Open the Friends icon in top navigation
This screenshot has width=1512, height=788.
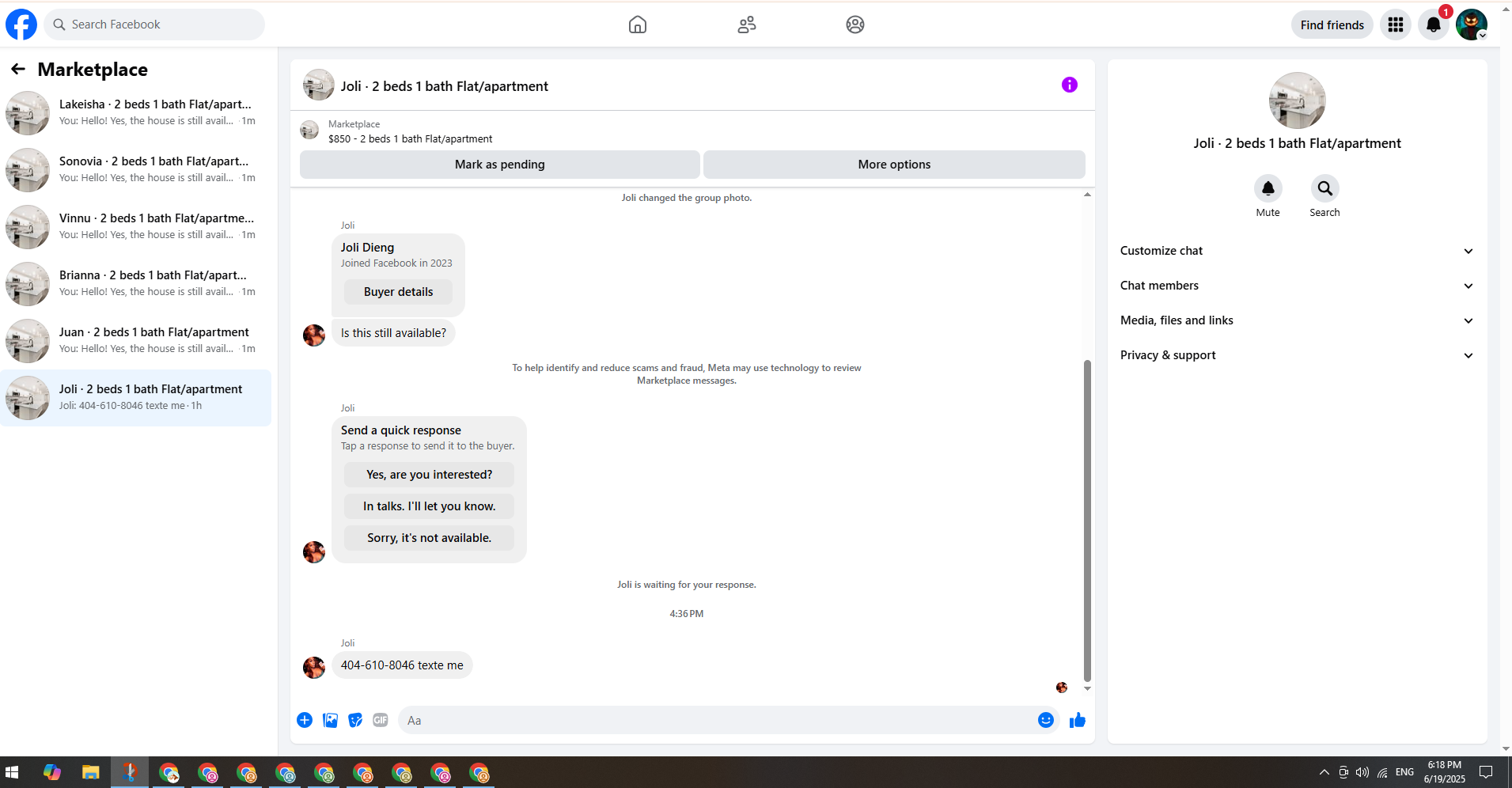pos(747,25)
